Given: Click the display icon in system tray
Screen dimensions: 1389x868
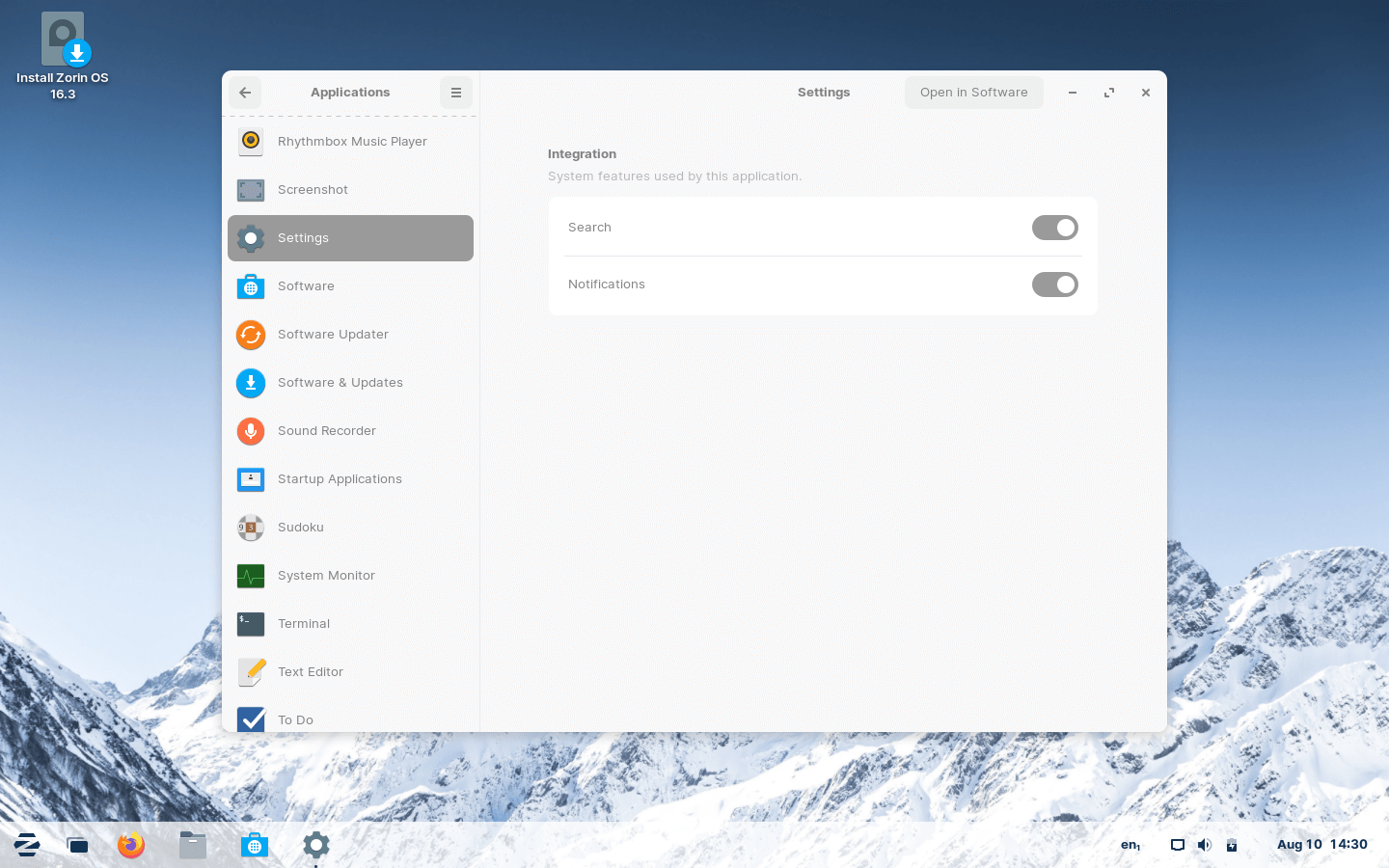Looking at the screenshot, I should tap(1178, 845).
